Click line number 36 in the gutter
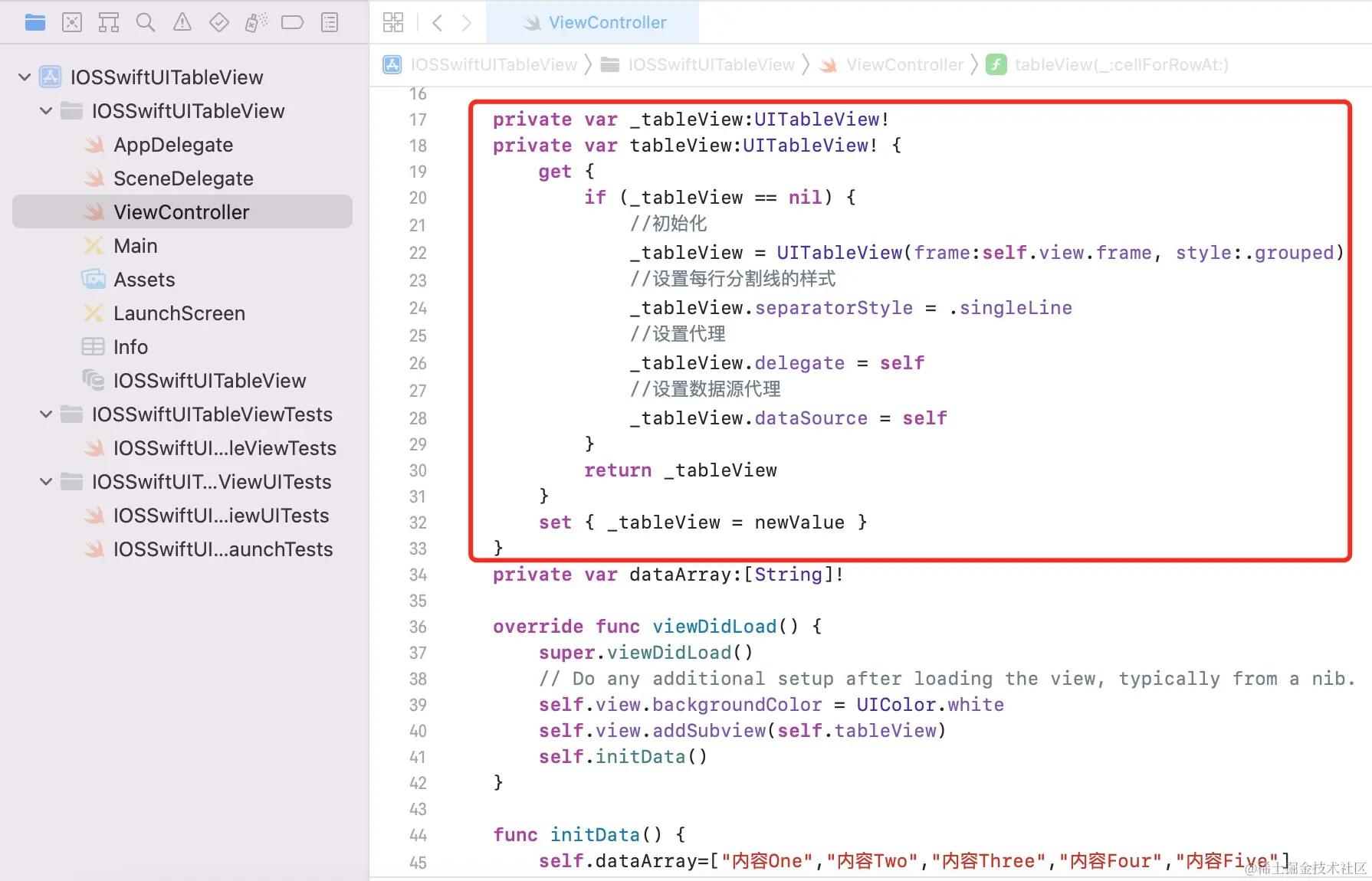 point(418,627)
